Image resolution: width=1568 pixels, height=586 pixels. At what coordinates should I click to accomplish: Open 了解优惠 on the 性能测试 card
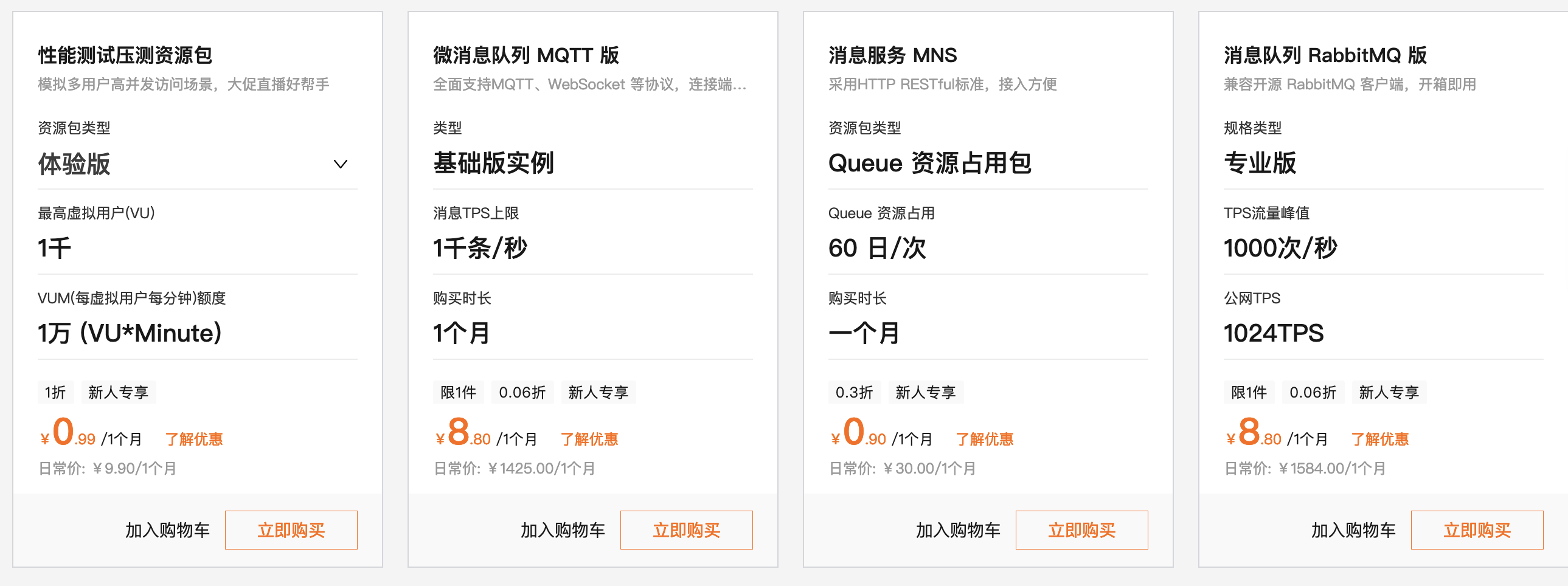tap(195, 438)
